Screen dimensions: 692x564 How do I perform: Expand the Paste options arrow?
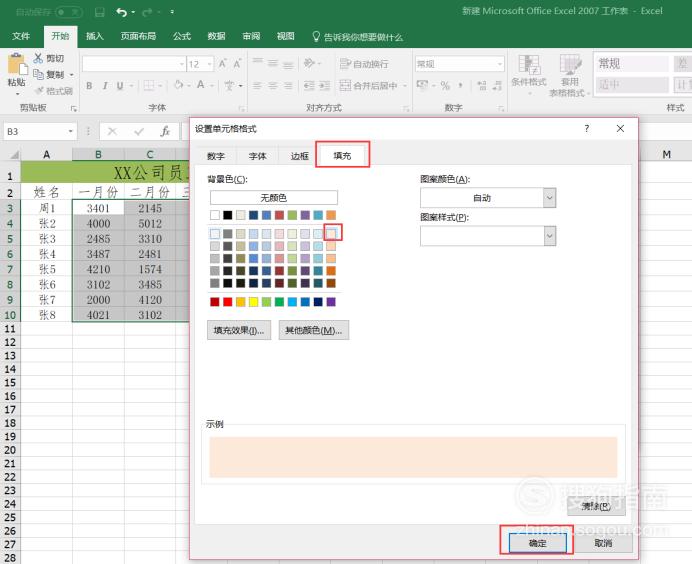coord(17,94)
